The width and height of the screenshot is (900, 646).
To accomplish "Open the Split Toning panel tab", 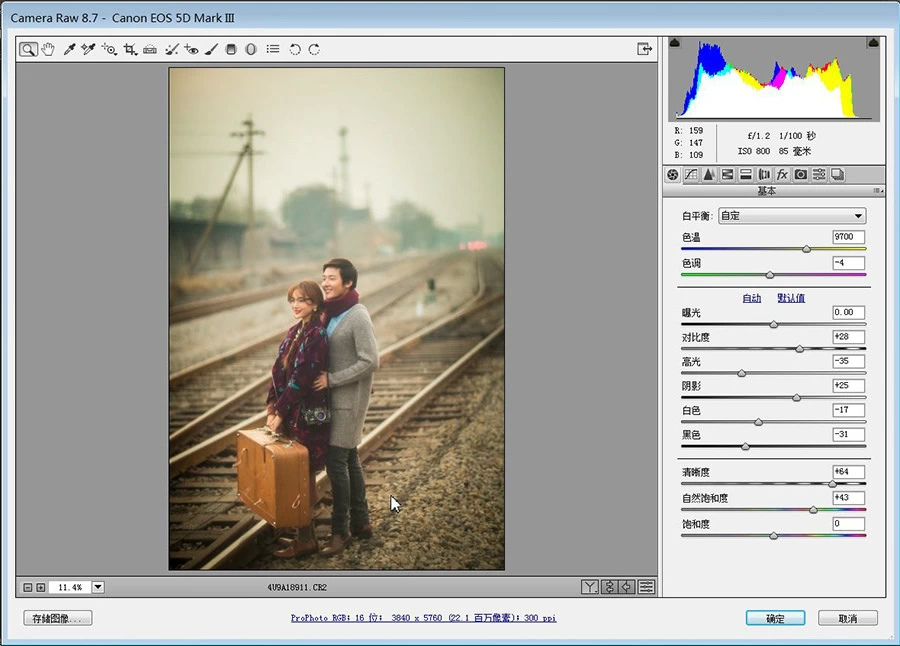I will pos(746,175).
